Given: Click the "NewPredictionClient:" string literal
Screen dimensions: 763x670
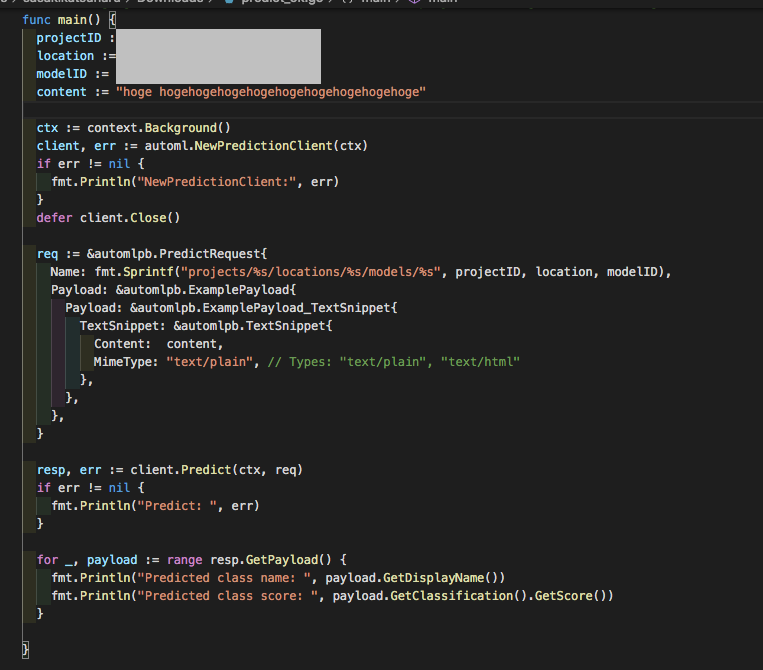Looking at the screenshot, I should coord(217,182).
